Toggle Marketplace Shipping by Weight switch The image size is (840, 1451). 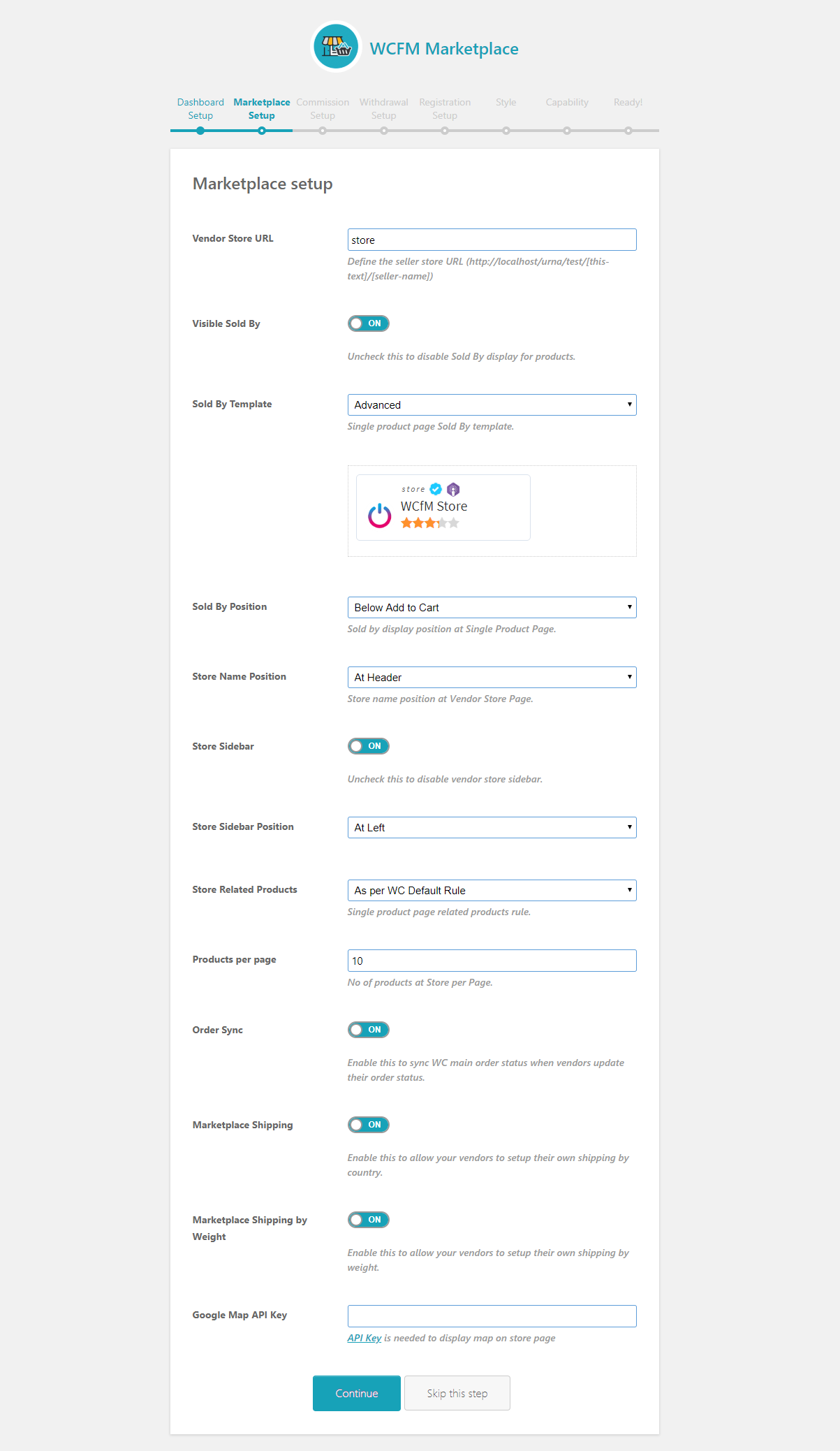[x=369, y=1220]
